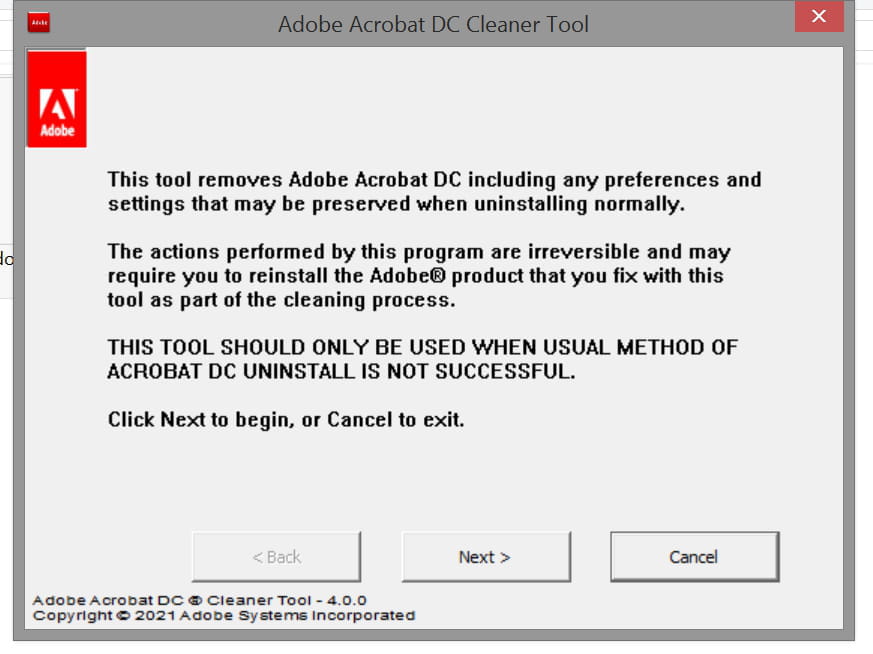Click the Adobe Acrobat DC Cleaner Tool title
The height and width of the screenshot is (654, 873).
[433, 24]
